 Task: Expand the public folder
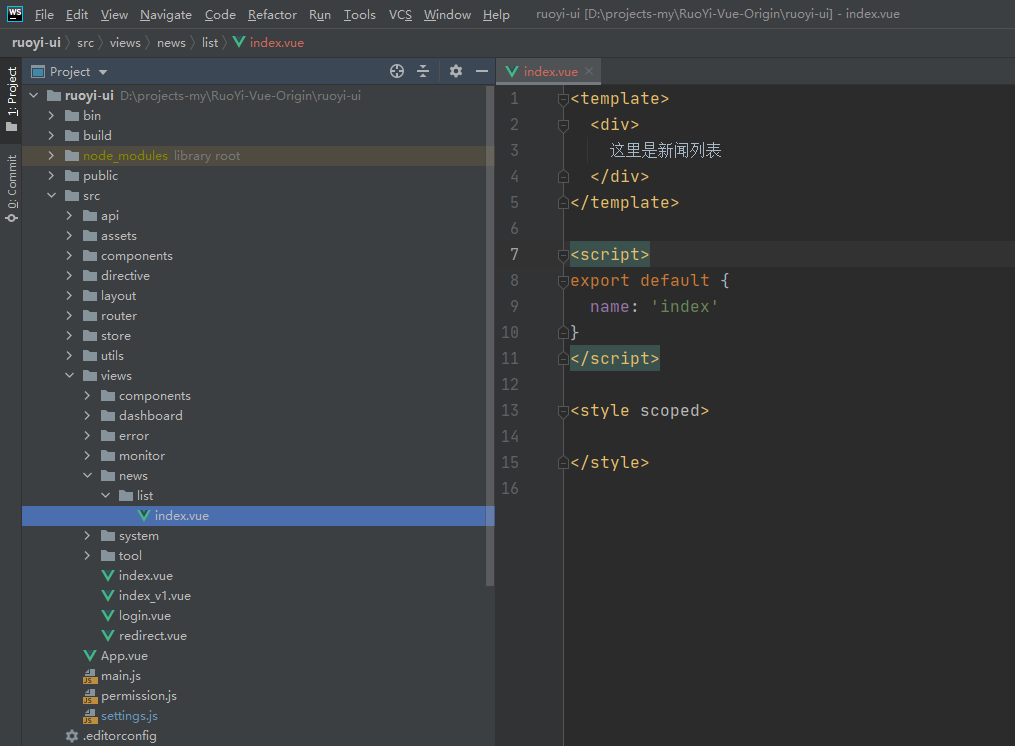point(51,175)
